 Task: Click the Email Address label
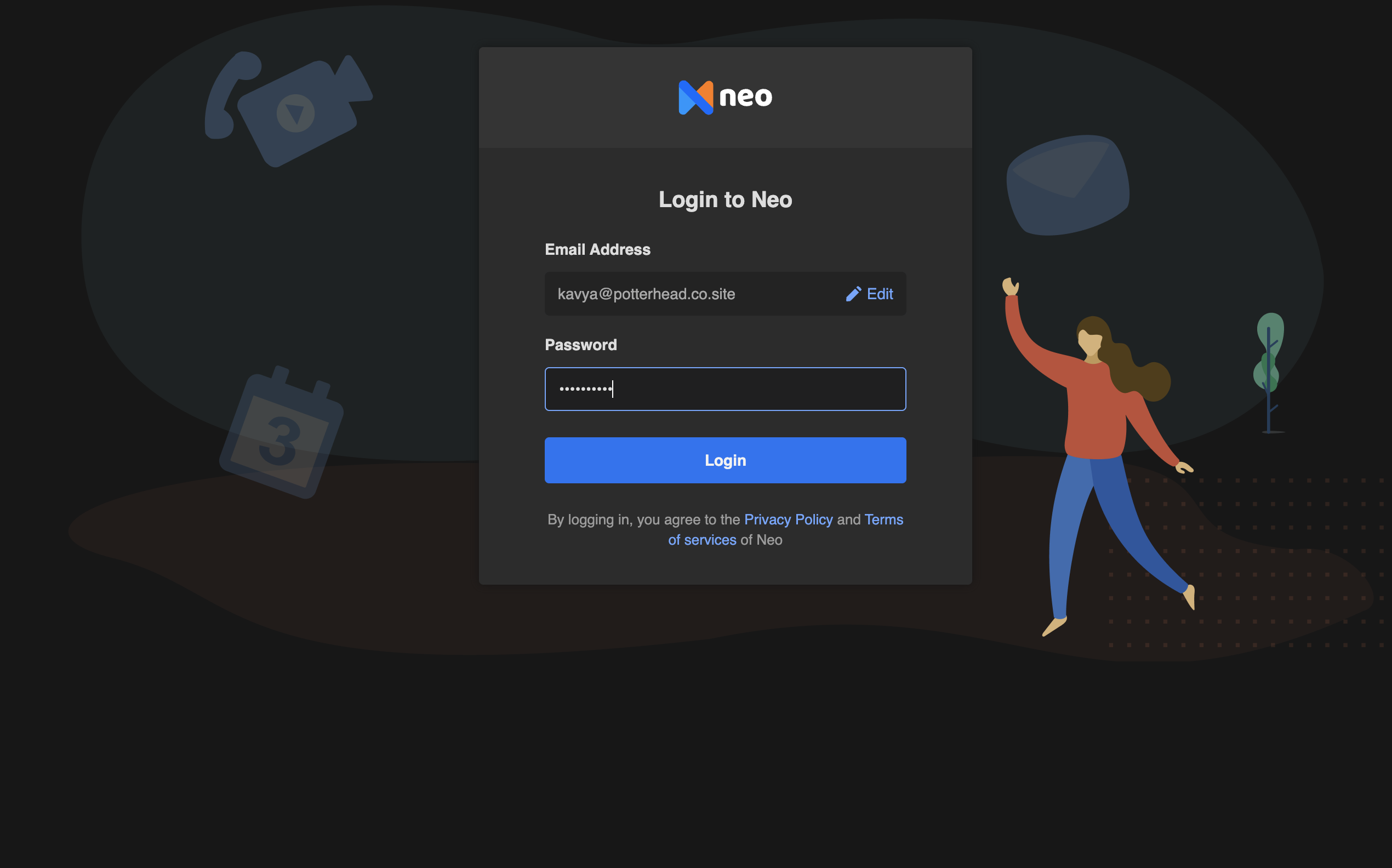(597, 249)
